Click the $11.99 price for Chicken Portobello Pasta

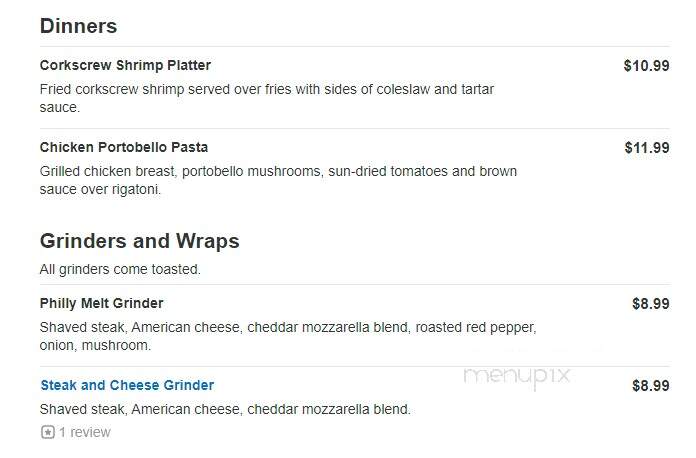coord(647,148)
